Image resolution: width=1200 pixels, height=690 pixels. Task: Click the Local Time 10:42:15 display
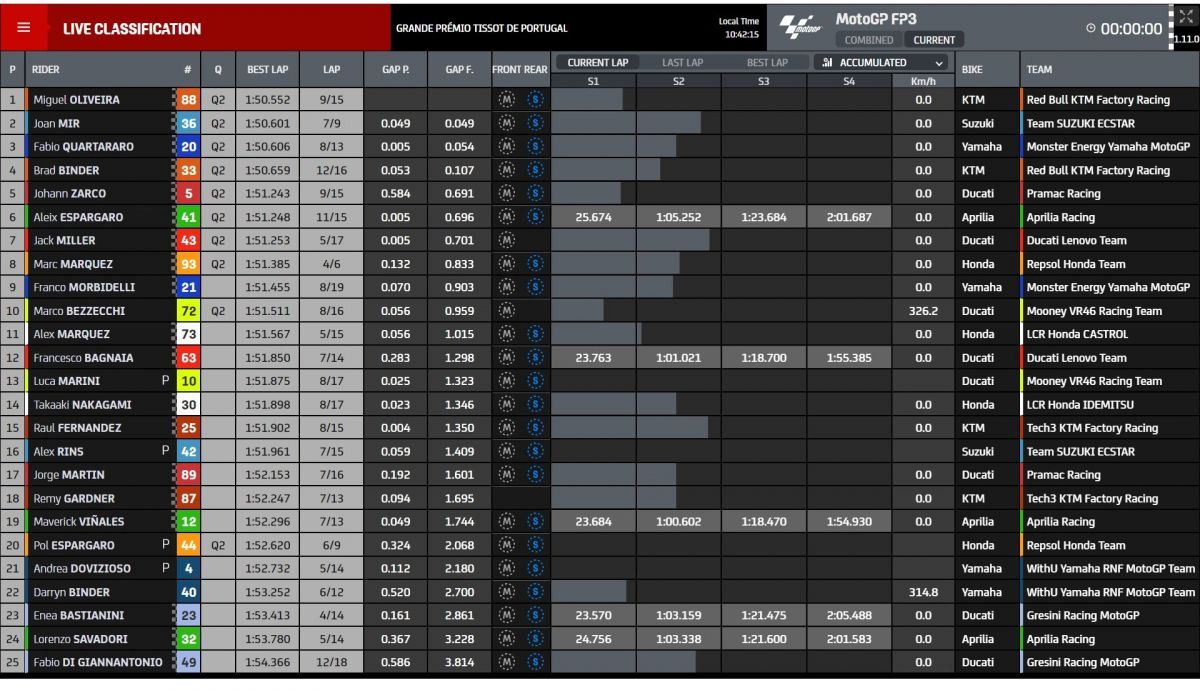click(x=738, y=28)
